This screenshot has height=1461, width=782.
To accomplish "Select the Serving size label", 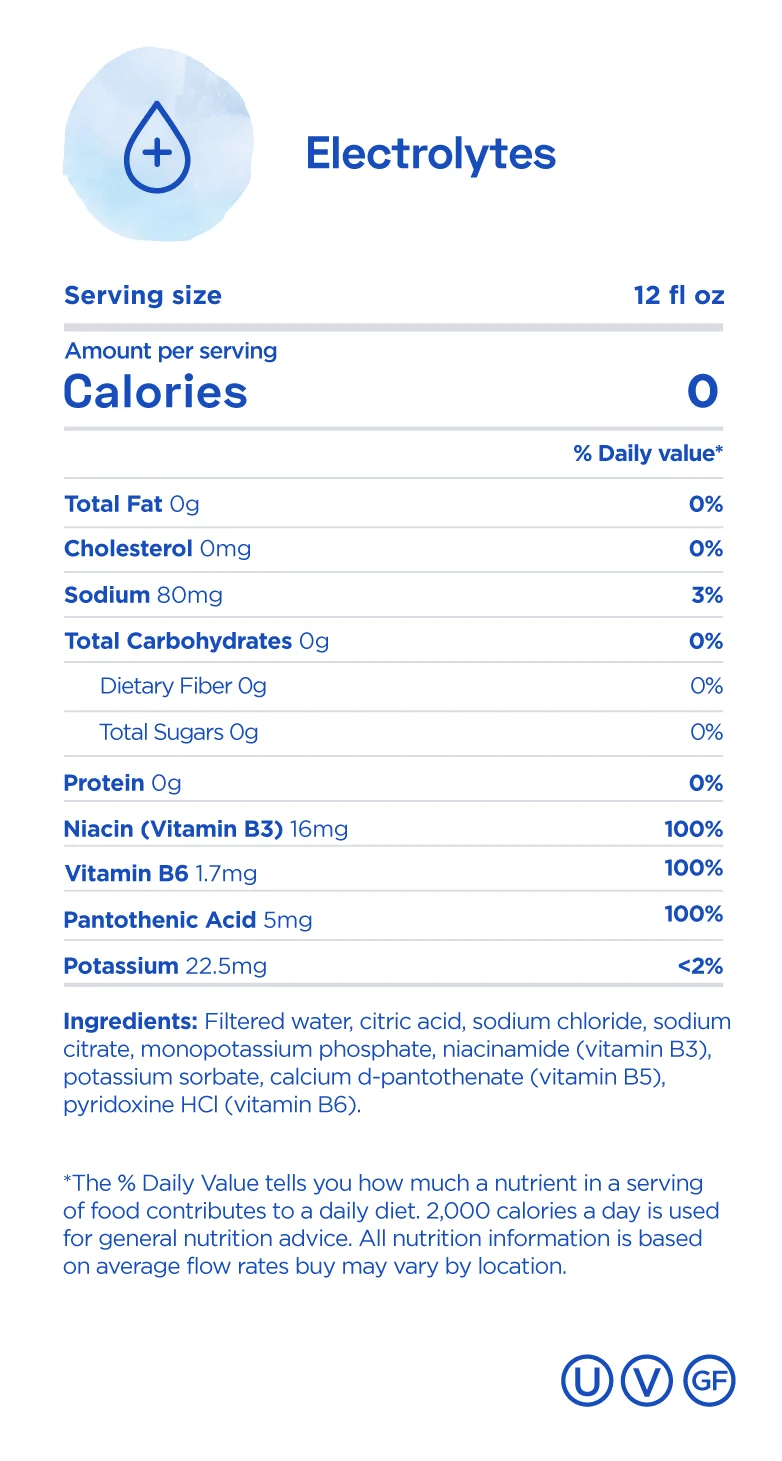I will point(143,295).
